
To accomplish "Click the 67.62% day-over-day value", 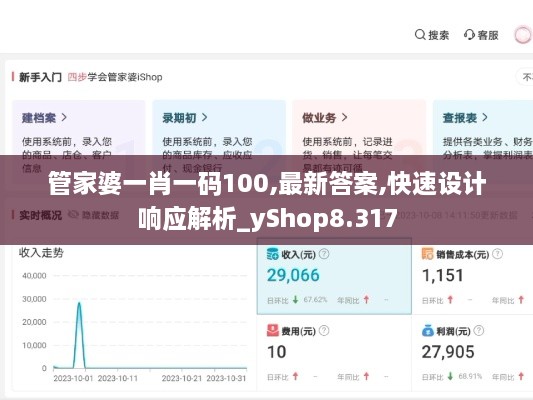I will (x=315, y=300).
